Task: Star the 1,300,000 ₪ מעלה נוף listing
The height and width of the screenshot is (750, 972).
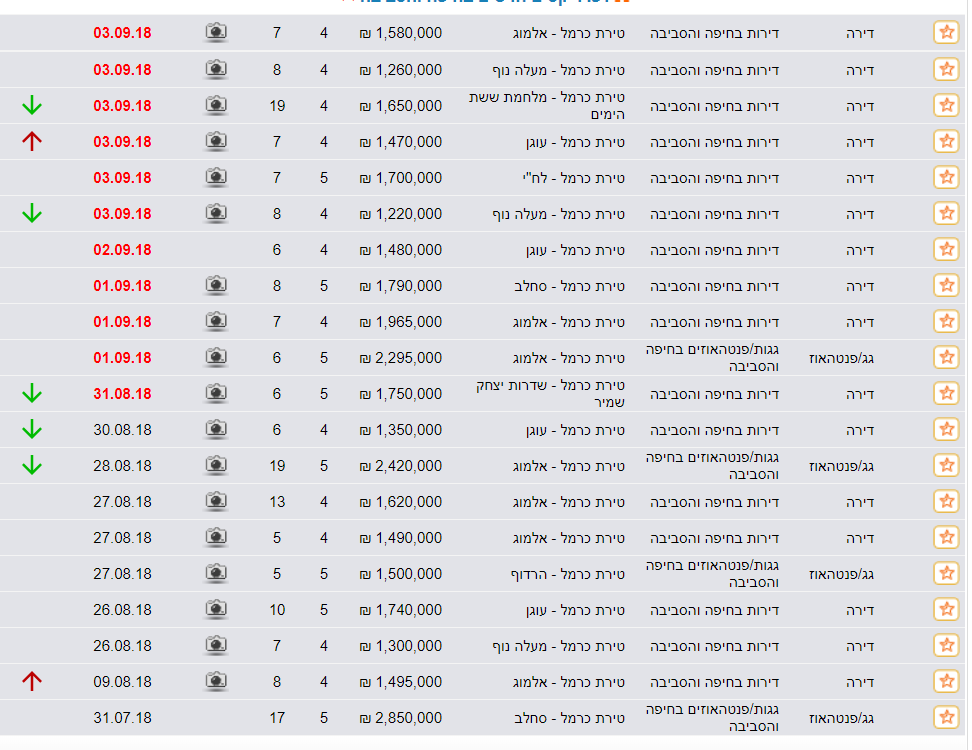Action: coord(946,645)
